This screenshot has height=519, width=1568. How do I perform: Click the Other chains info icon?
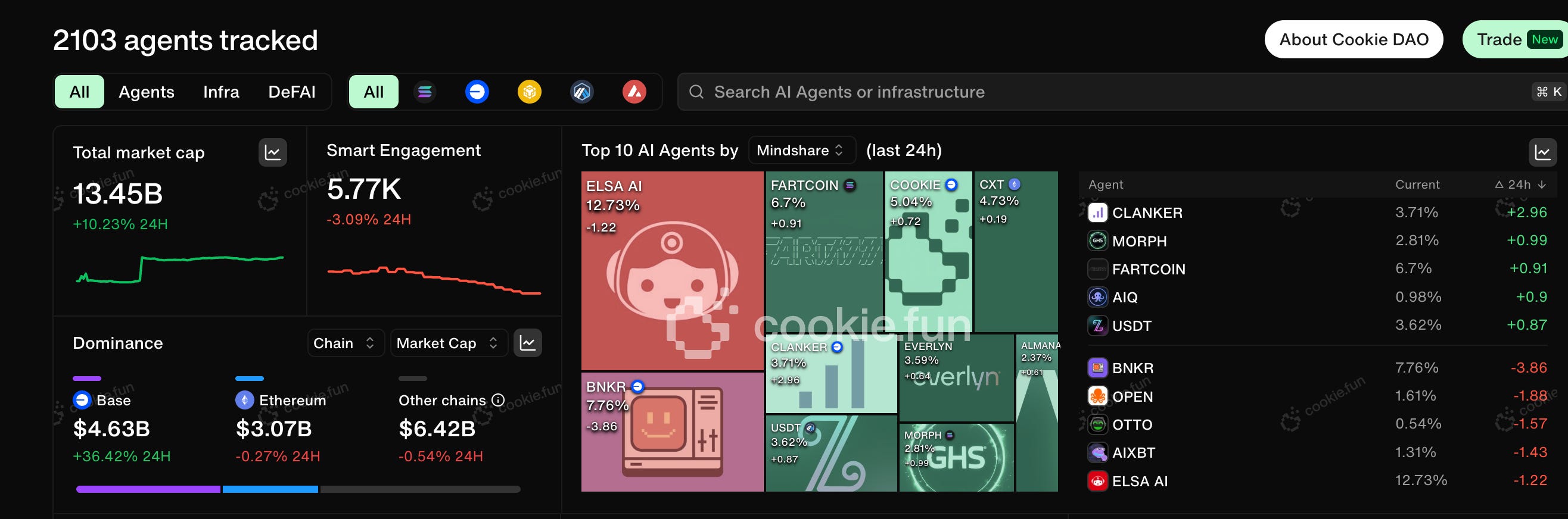(498, 400)
